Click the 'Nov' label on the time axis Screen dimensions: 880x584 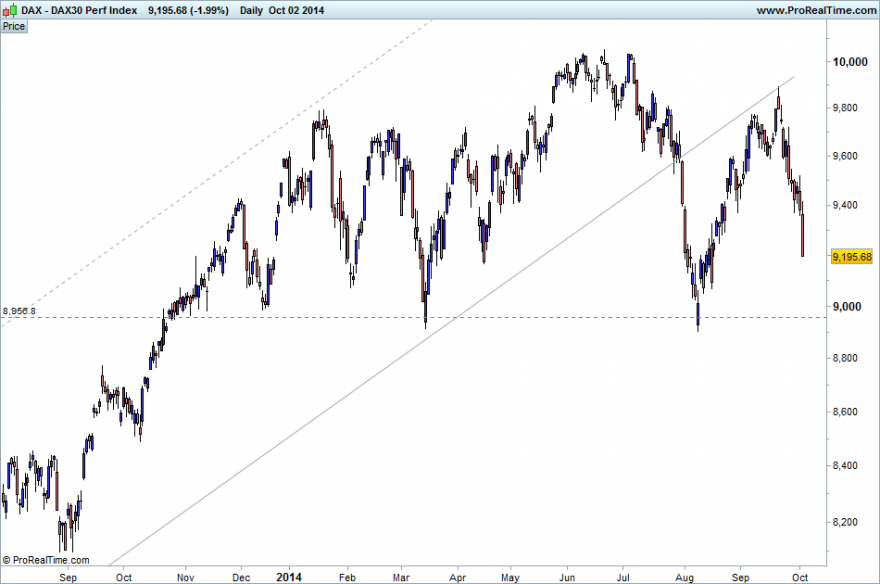(x=185, y=577)
